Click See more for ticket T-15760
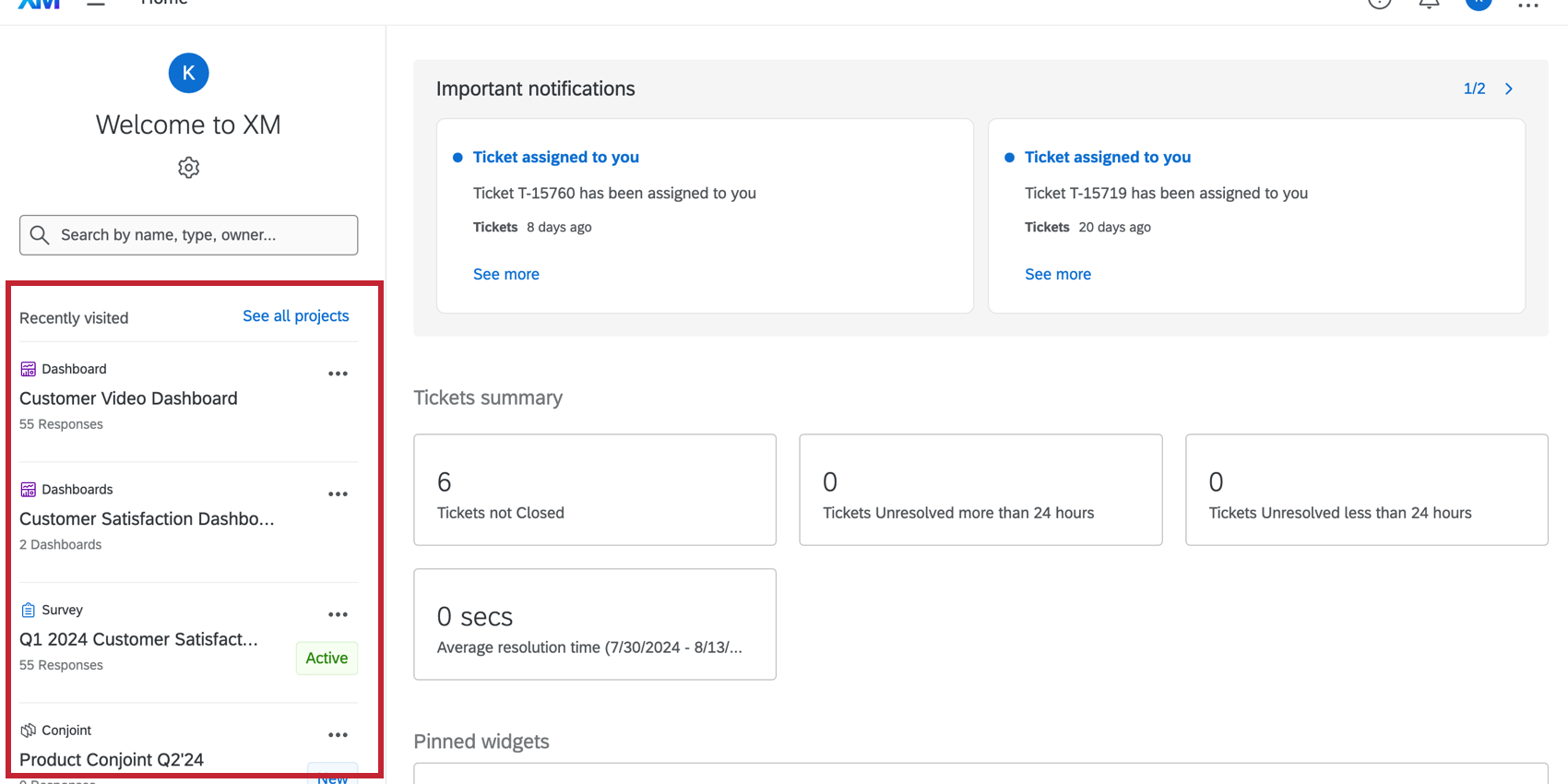Image resolution: width=1568 pixels, height=784 pixels. 505,274
